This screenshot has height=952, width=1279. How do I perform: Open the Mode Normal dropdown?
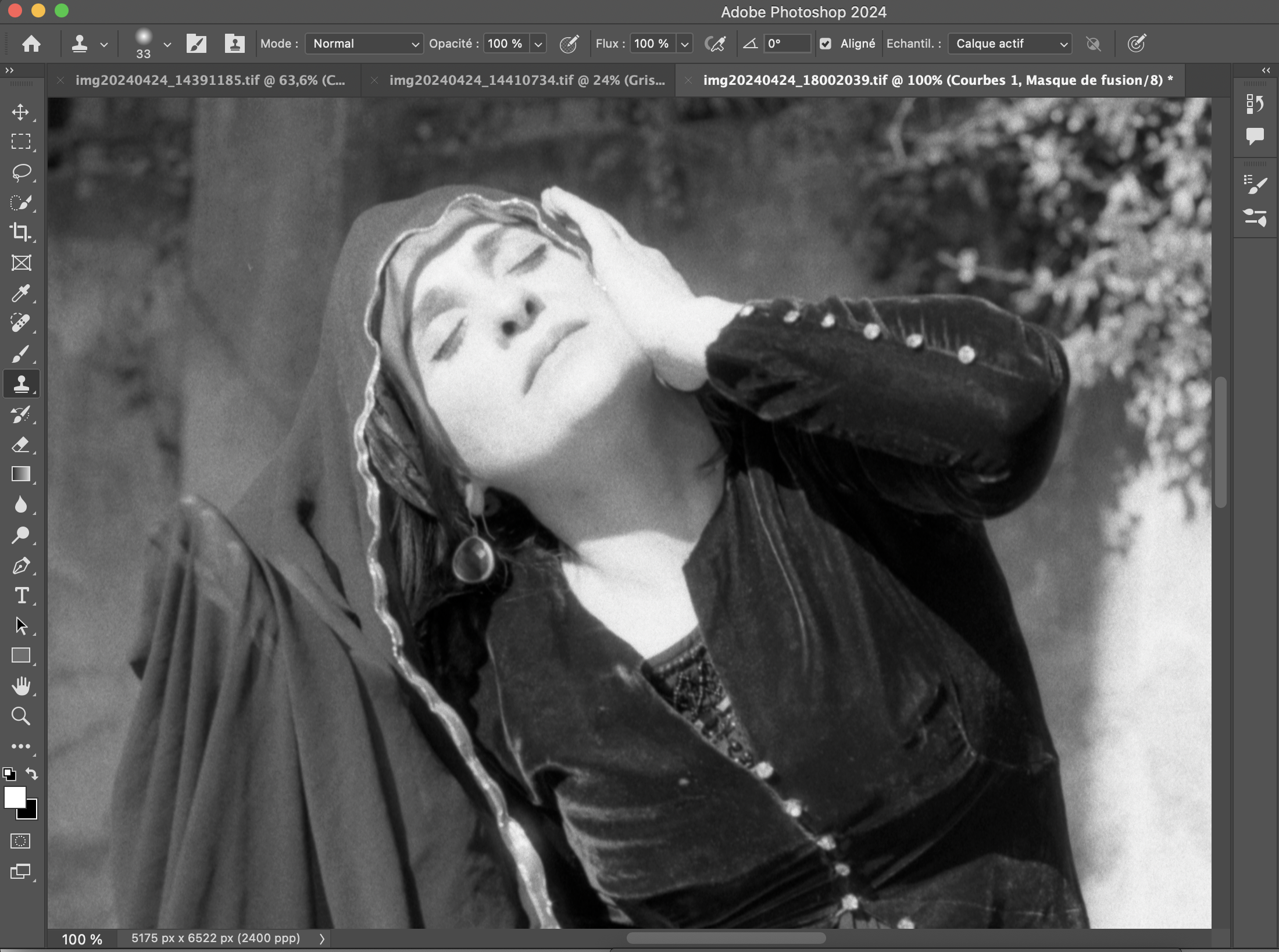(x=365, y=44)
